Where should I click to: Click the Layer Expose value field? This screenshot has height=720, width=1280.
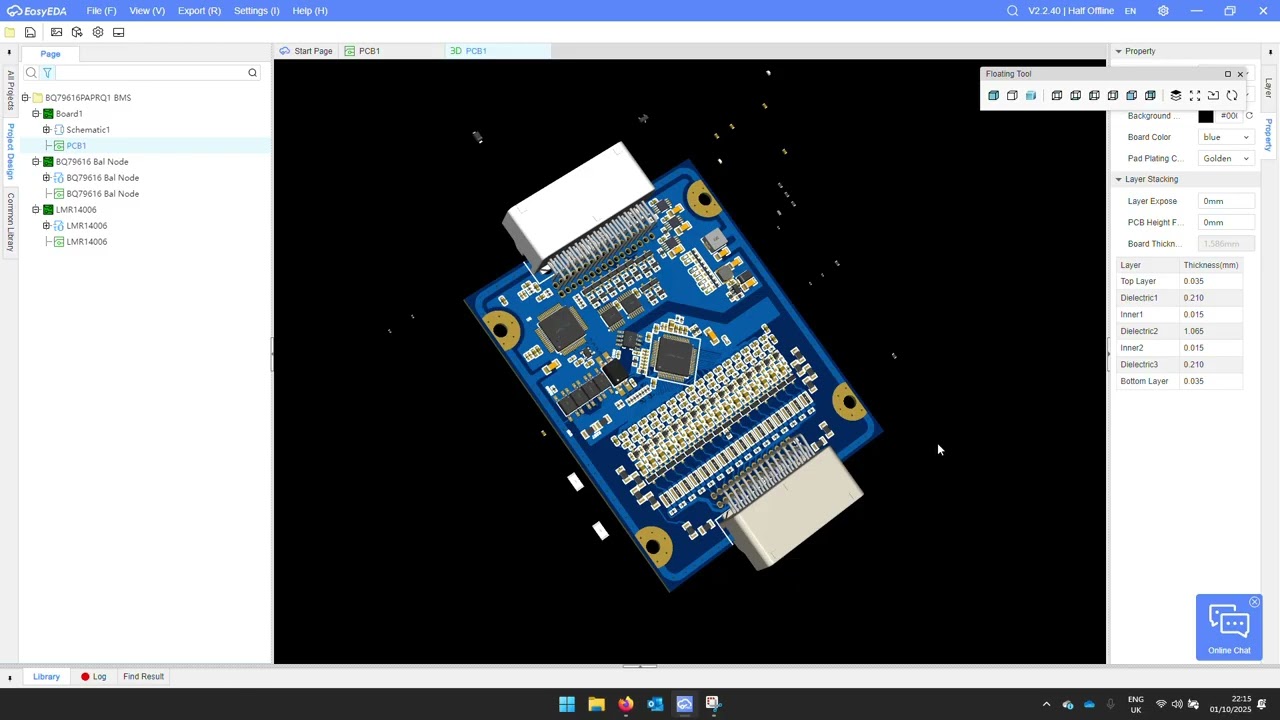click(x=1226, y=201)
